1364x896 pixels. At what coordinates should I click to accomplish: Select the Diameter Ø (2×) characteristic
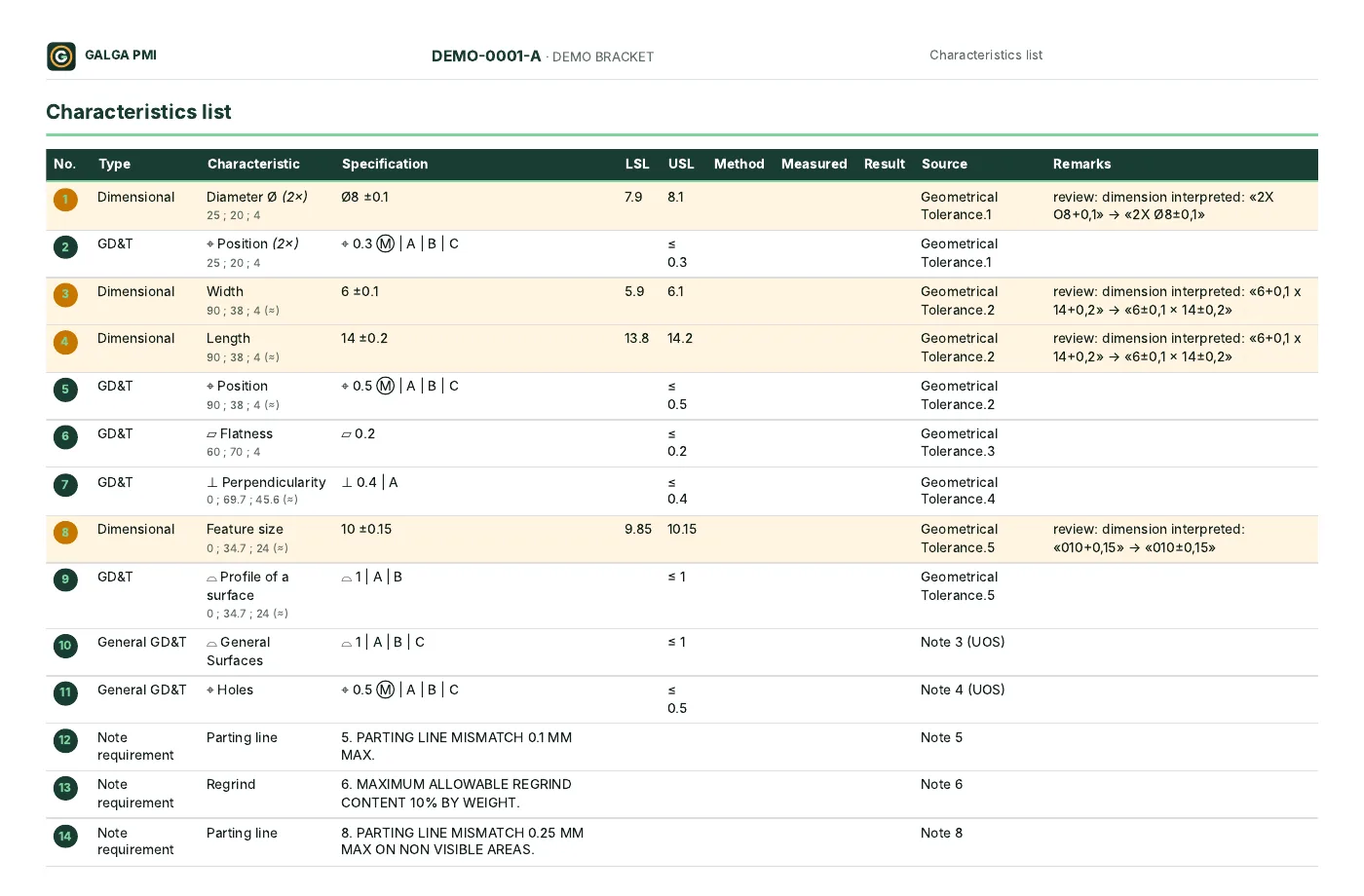coord(257,198)
